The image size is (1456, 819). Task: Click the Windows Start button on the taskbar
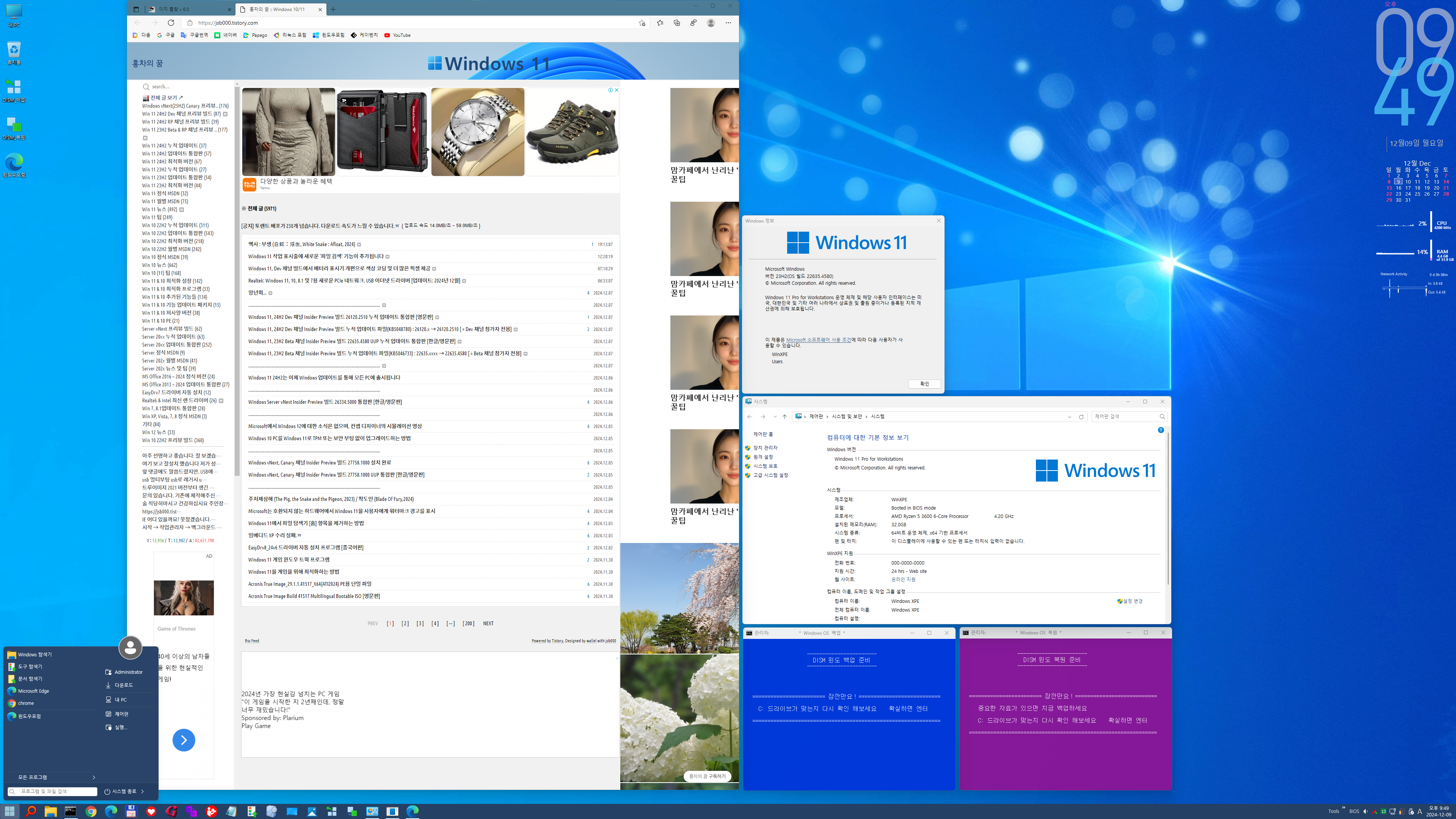[x=9, y=811]
